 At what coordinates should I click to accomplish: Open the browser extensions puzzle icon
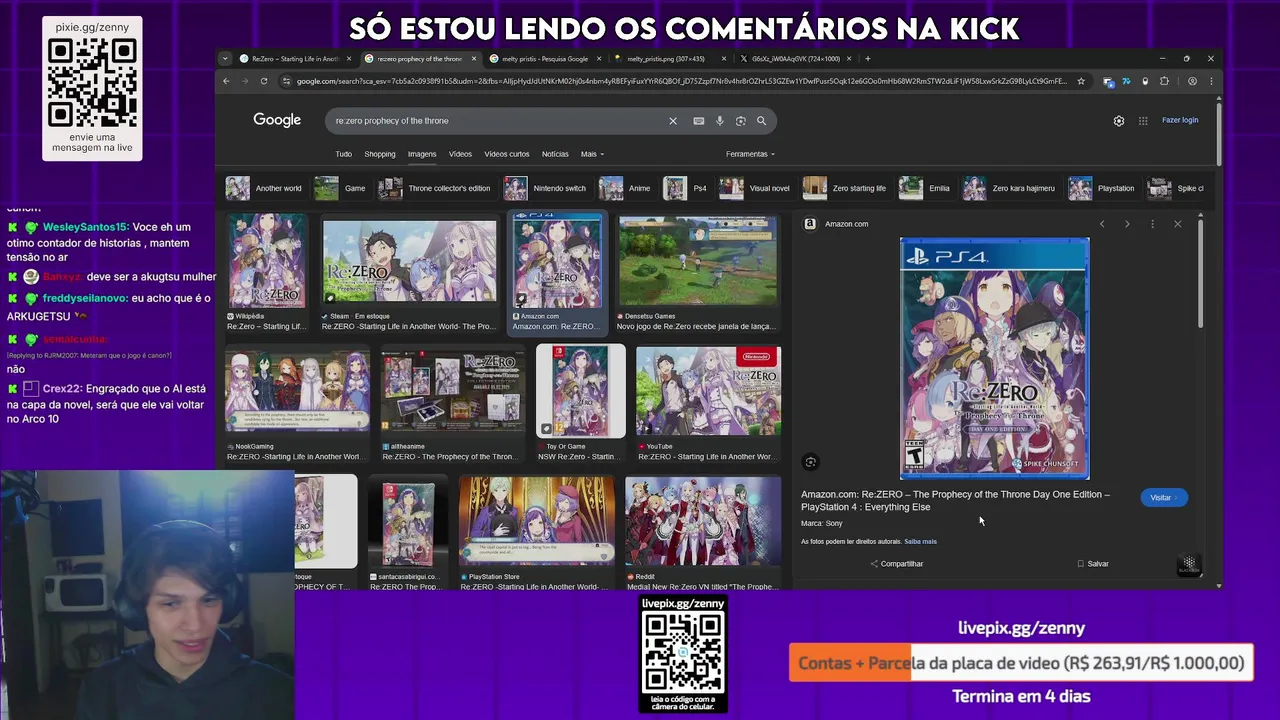pos(1164,81)
